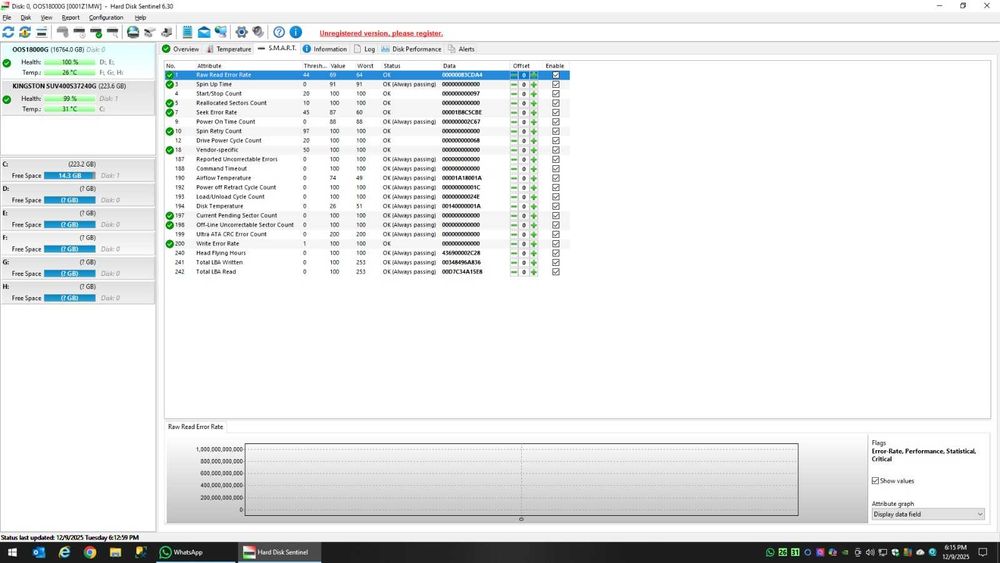1000x563 pixels.
Task: Click the toolbar disk icon with green check
Action: click(96, 32)
